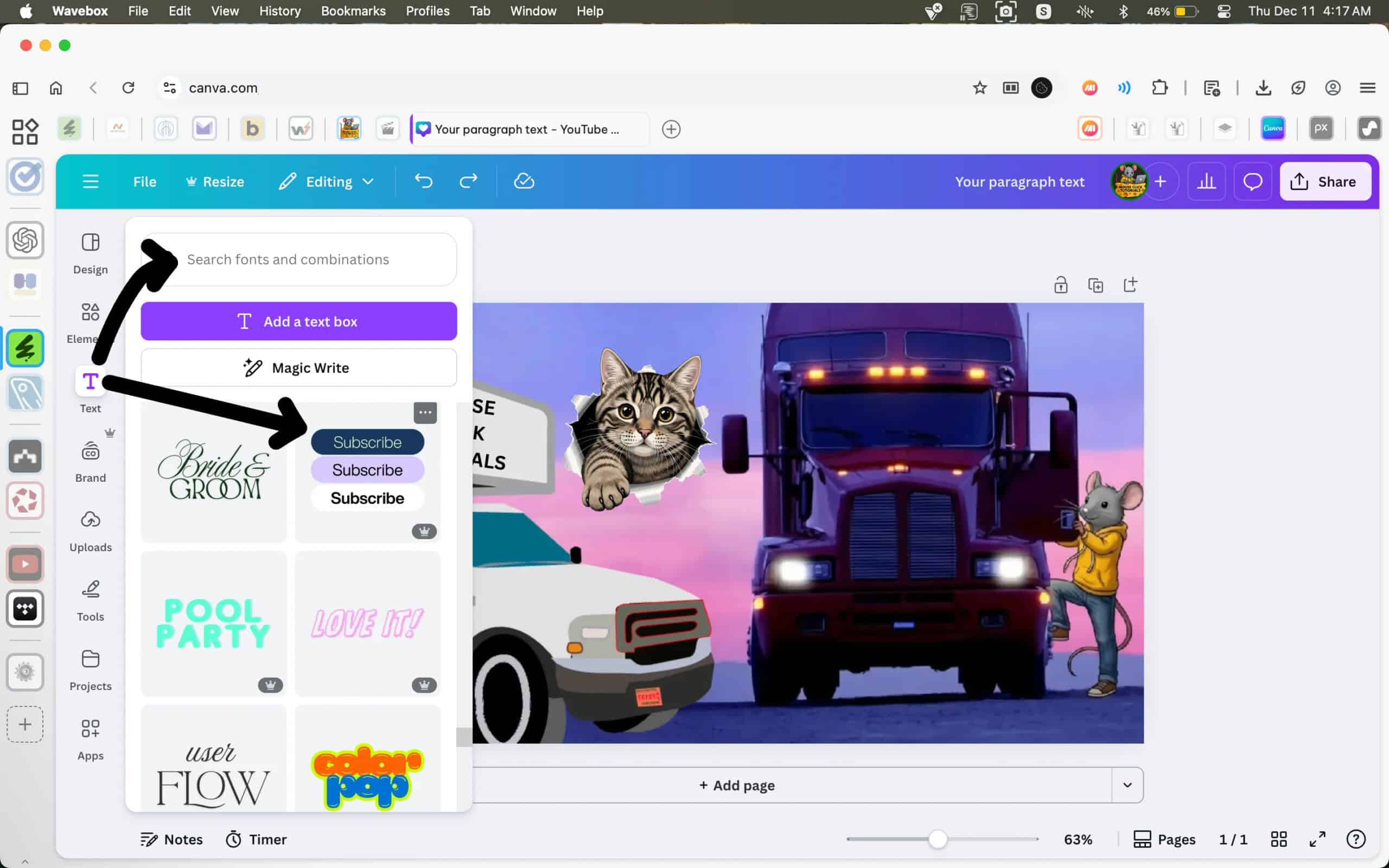The image size is (1389, 868).
Task: Toggle grid view of pages
Action: [1279, 839]
